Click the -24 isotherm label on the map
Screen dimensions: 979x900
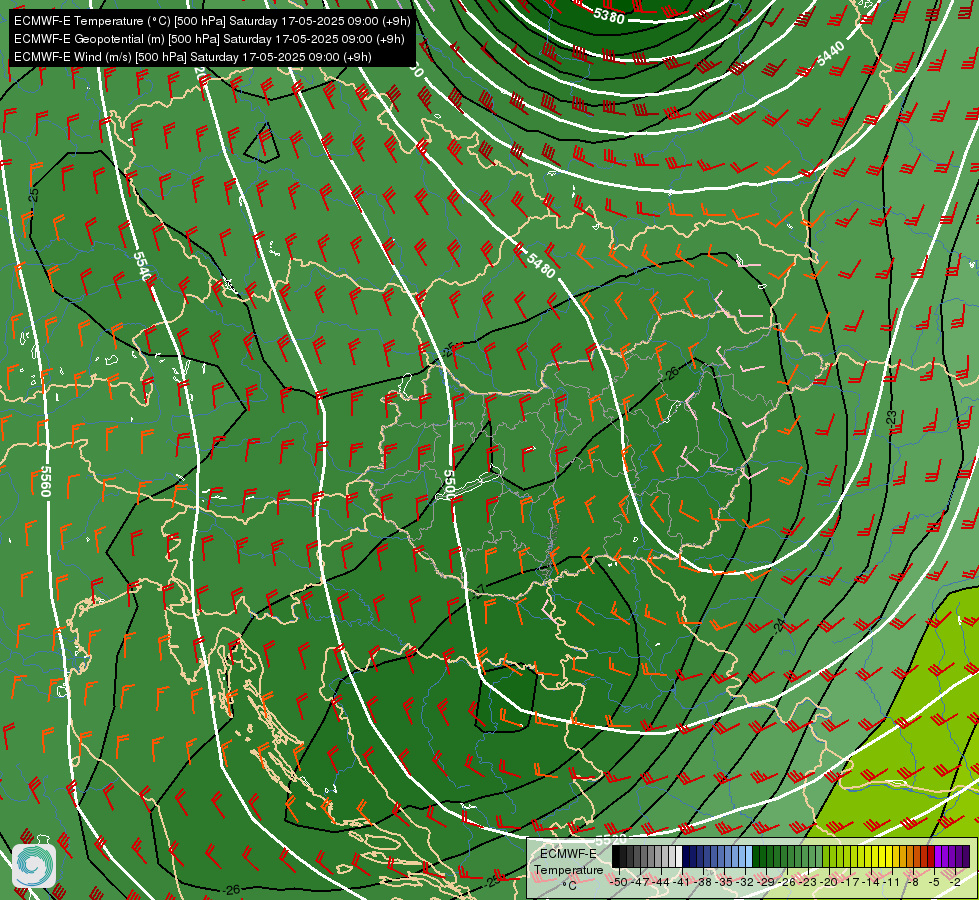(779, 625)
